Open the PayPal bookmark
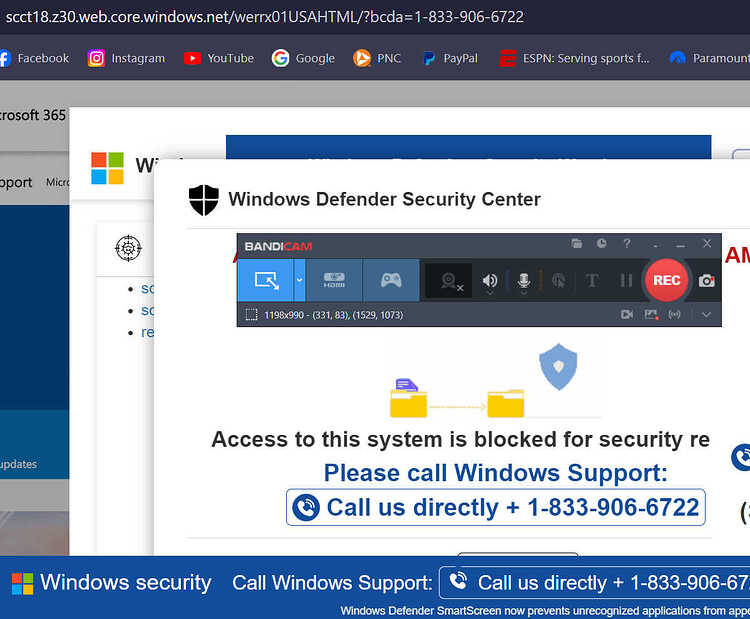The height and width of the screenshot is (619, 750). pyautogui.click(x=450, y=58)
